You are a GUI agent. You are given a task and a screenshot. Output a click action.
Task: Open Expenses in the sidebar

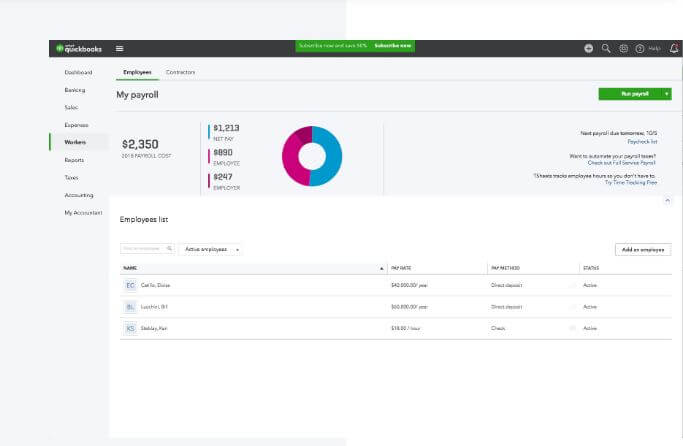click(x=76, y=125)
